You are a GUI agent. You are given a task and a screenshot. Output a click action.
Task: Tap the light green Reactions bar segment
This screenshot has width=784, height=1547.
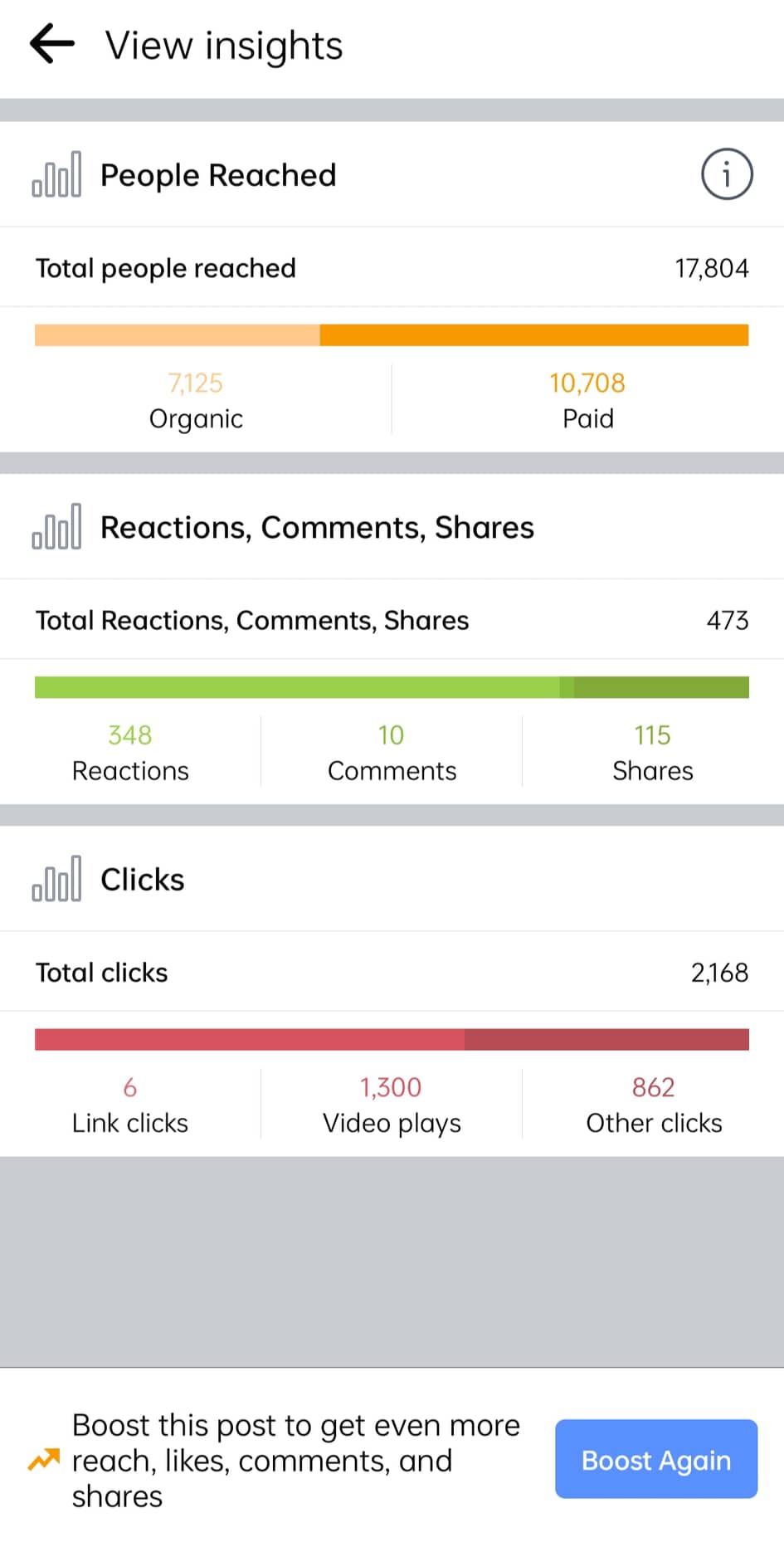(x=296, y=687)
